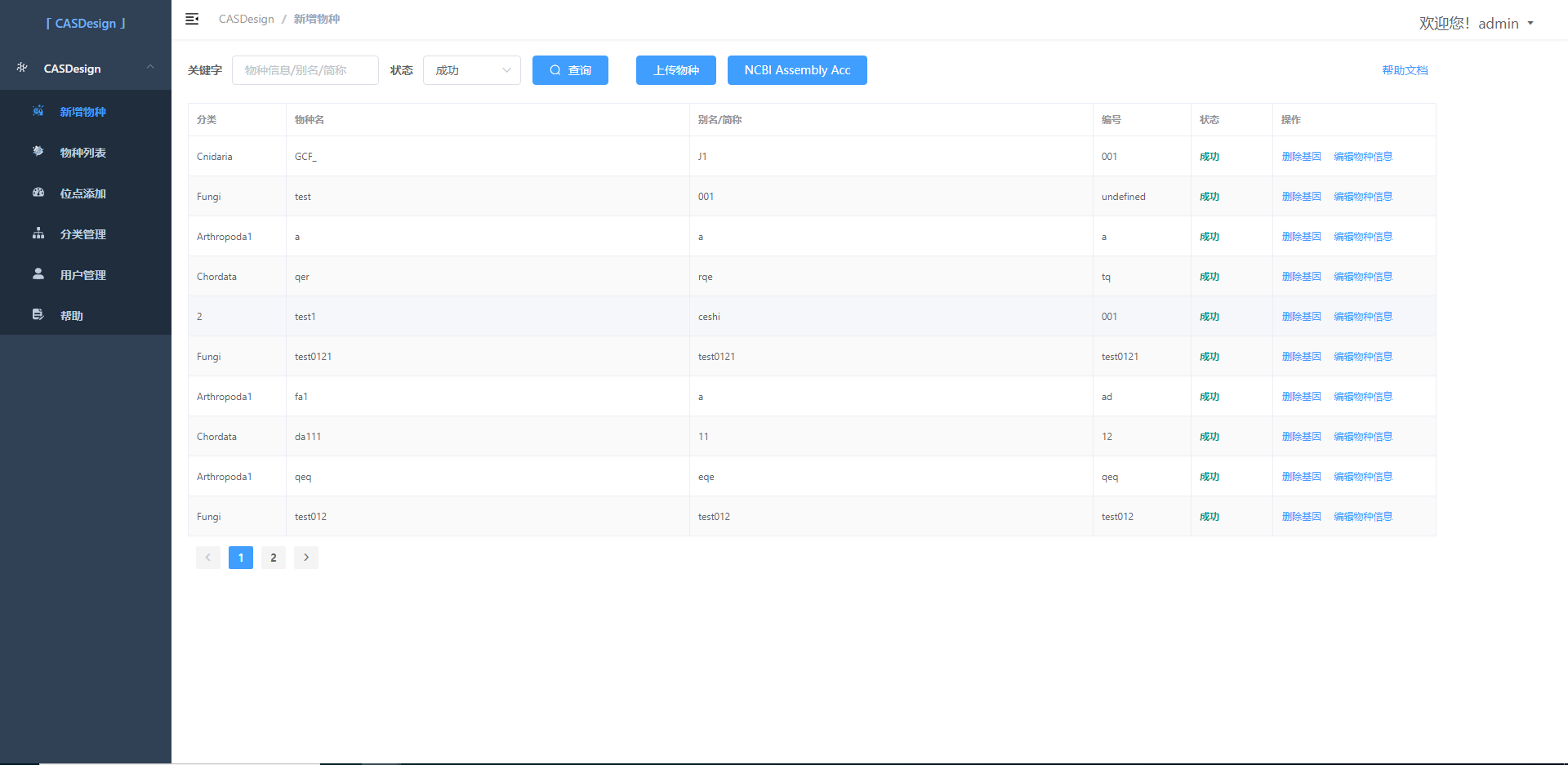Collapse sidebar using hamburger icon
The height and width of the screenshot is (765, 1568).
click(x=192, y=19)
